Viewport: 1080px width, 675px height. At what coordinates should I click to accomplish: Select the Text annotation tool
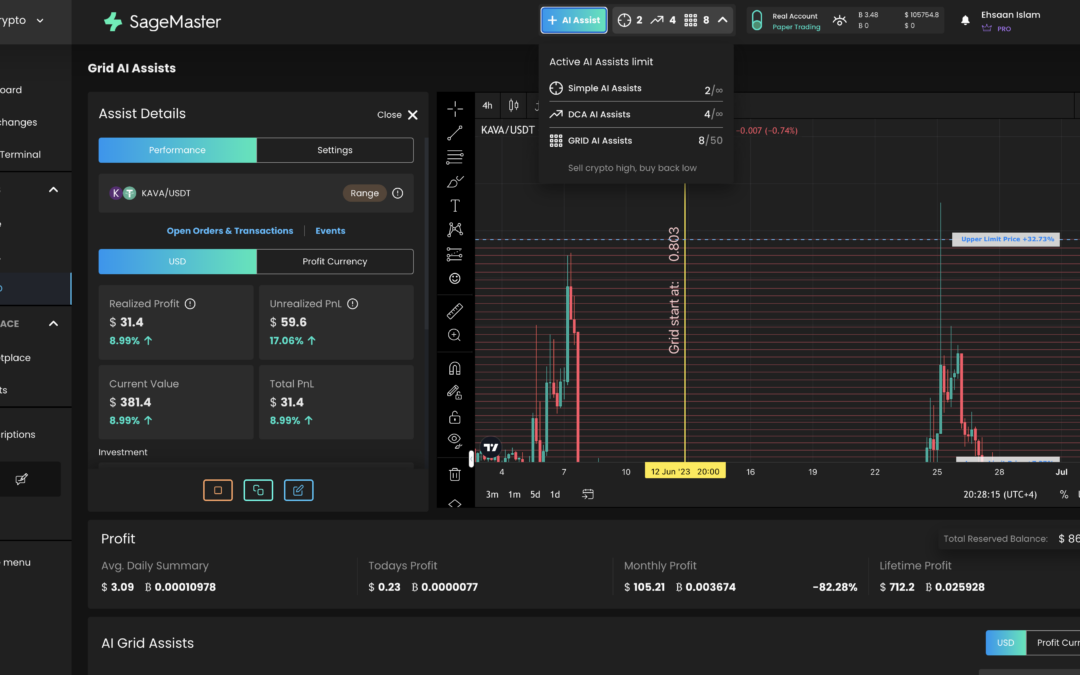pyautogui.click(x=455, y=204)
